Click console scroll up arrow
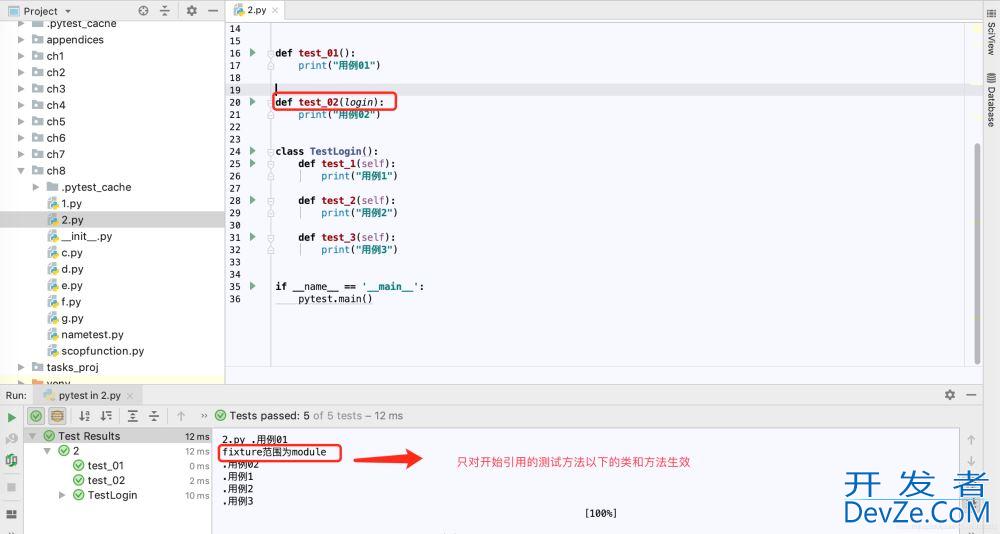Viewport: 1000px width, 534px height. pyautogui.click(x=971, y=440)
